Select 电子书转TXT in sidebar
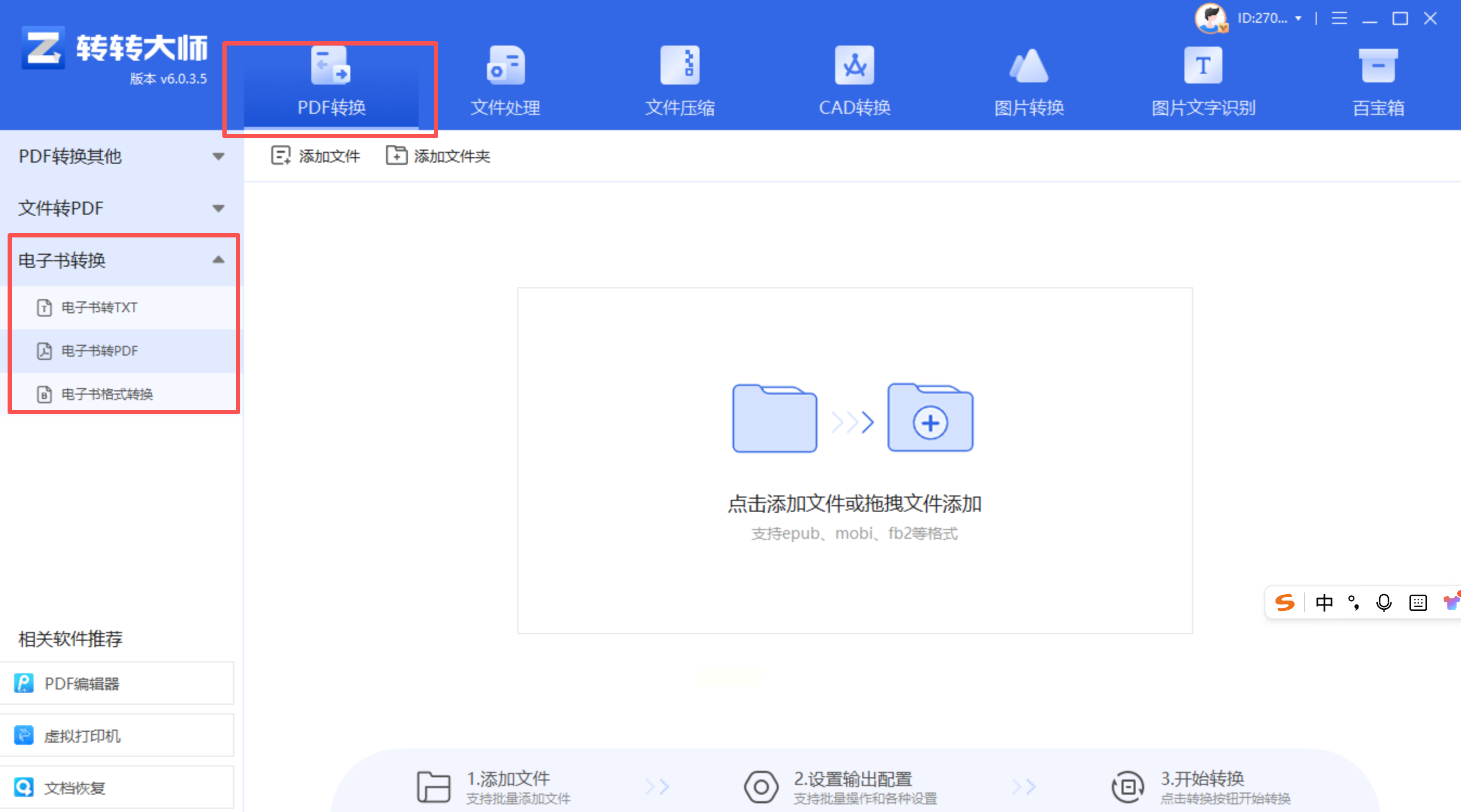 pyautogui.click(x=99, y=307)
